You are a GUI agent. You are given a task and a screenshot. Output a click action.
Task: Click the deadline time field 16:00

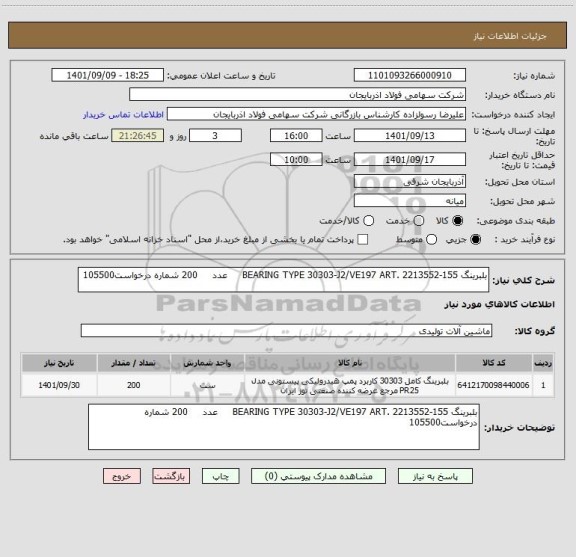296,136
